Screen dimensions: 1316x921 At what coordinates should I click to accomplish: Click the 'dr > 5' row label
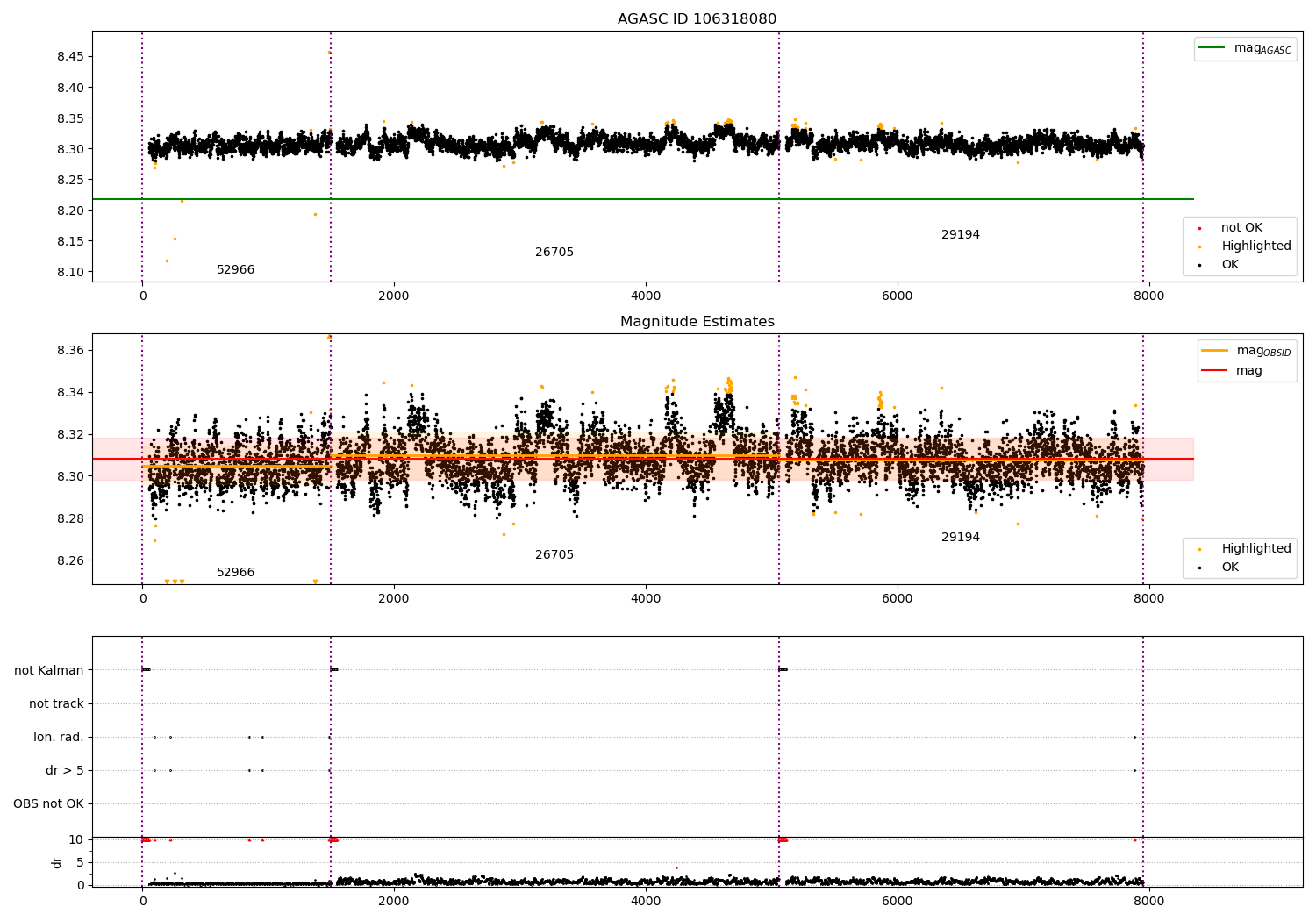click(65, 771)
